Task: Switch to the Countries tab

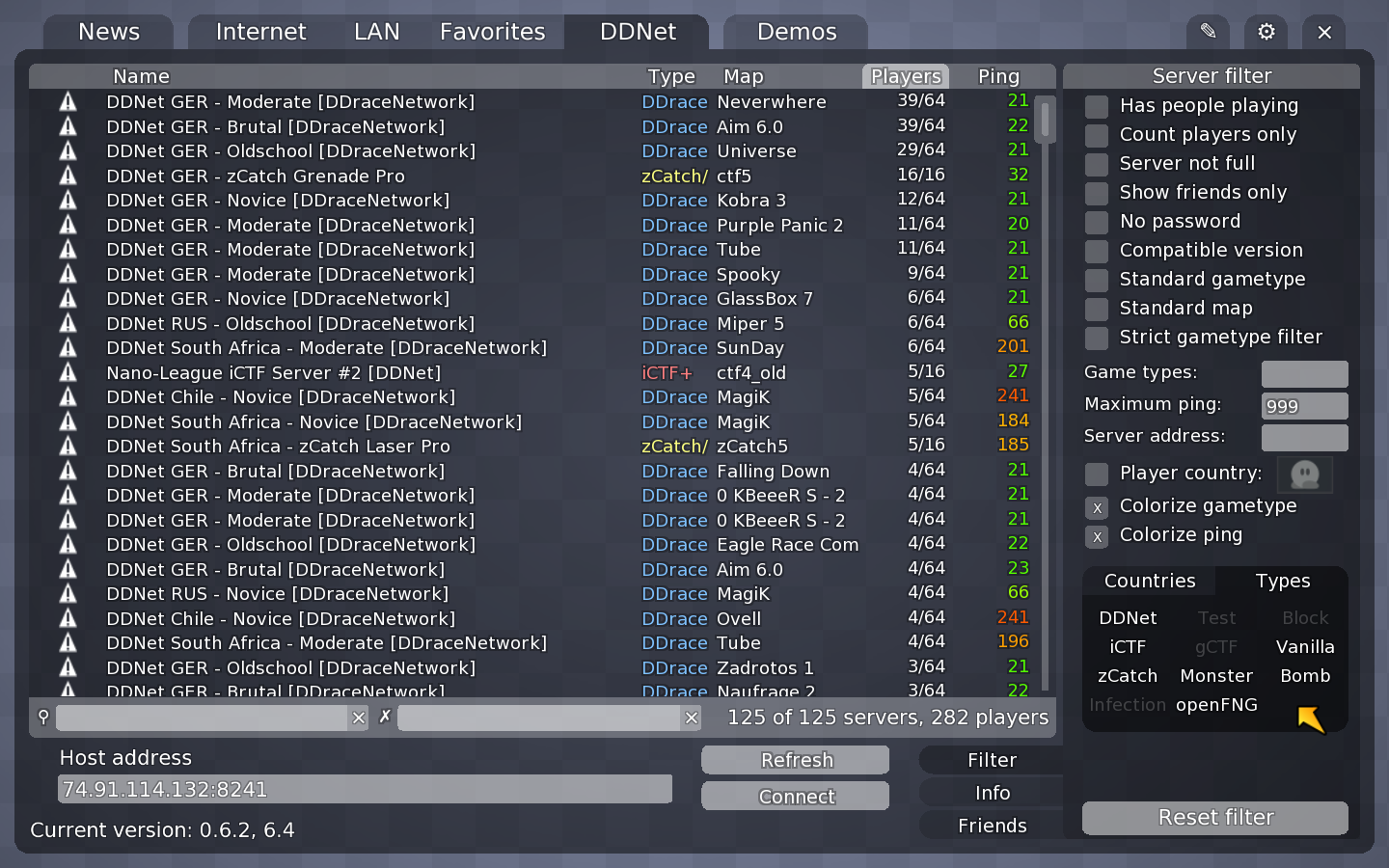Action: point(1149,581)
